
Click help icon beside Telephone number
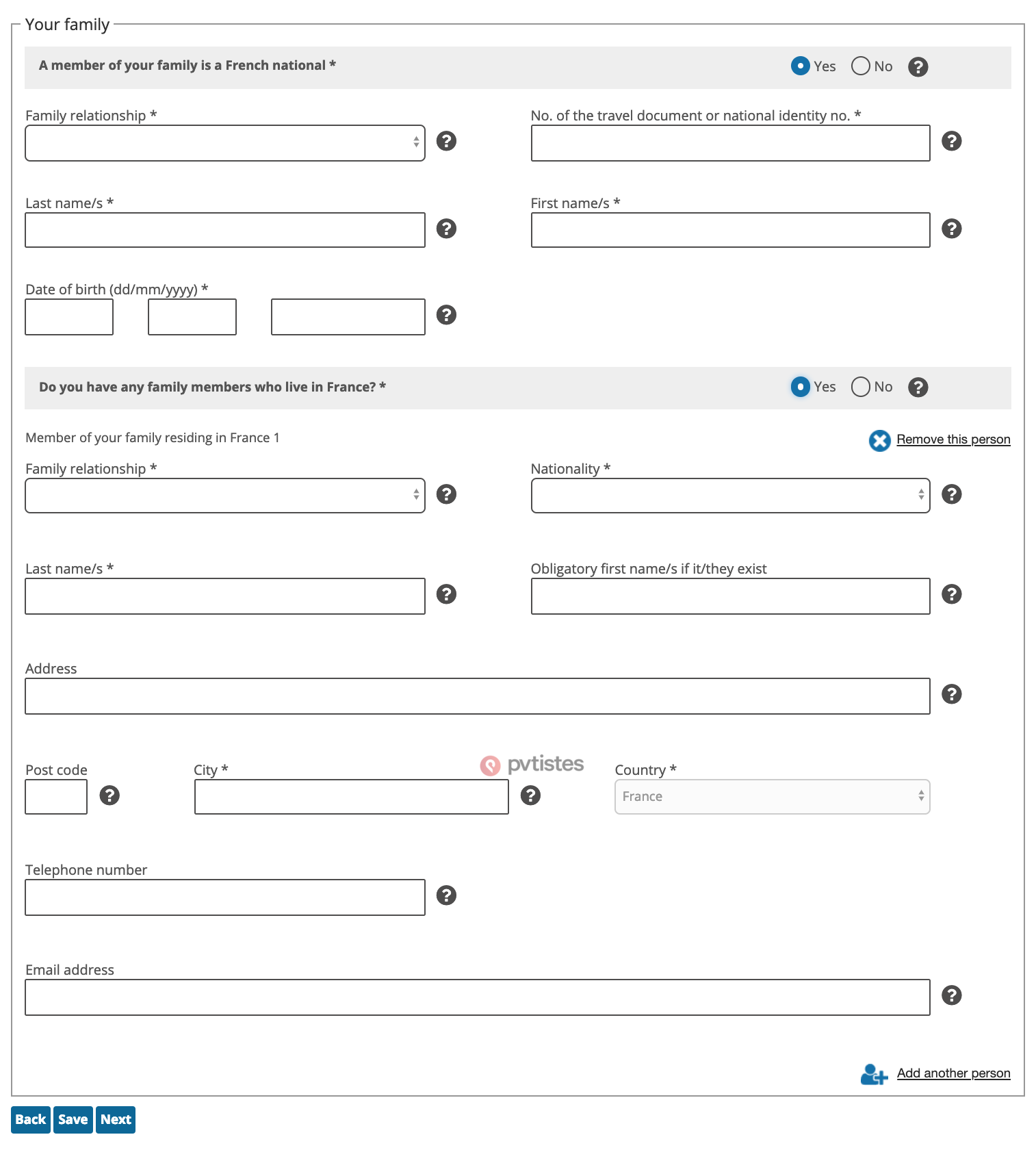pos(446,895)
